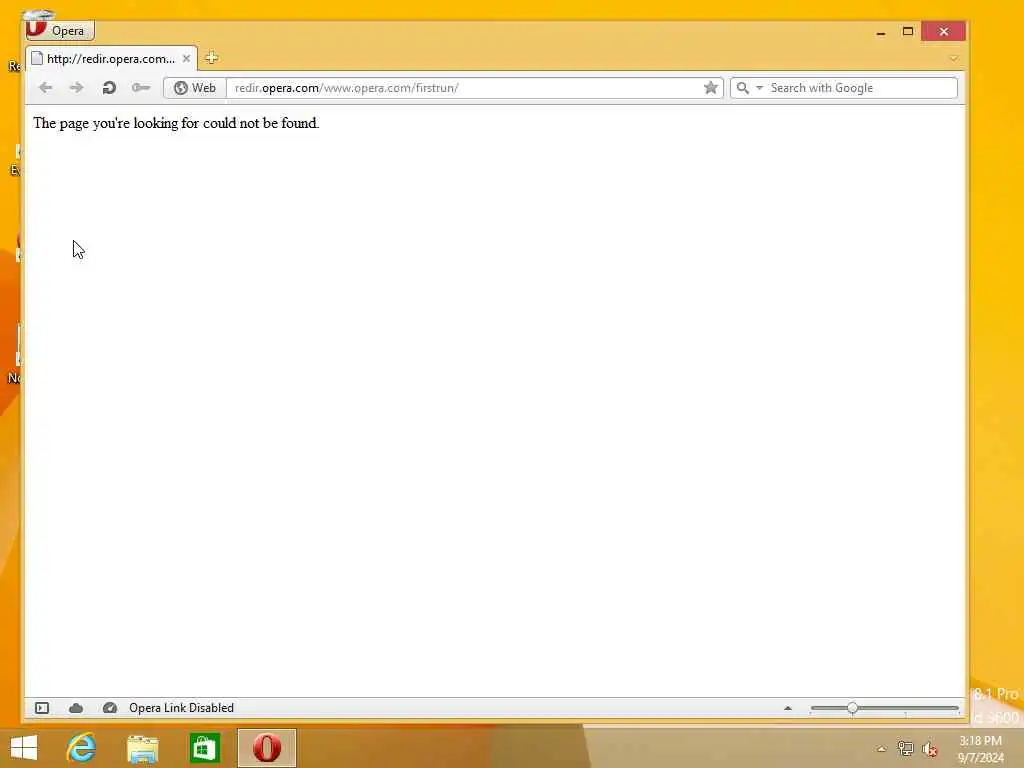Go back with the back arrow
Screen dimensions: 1024x768
click(45, 88)
